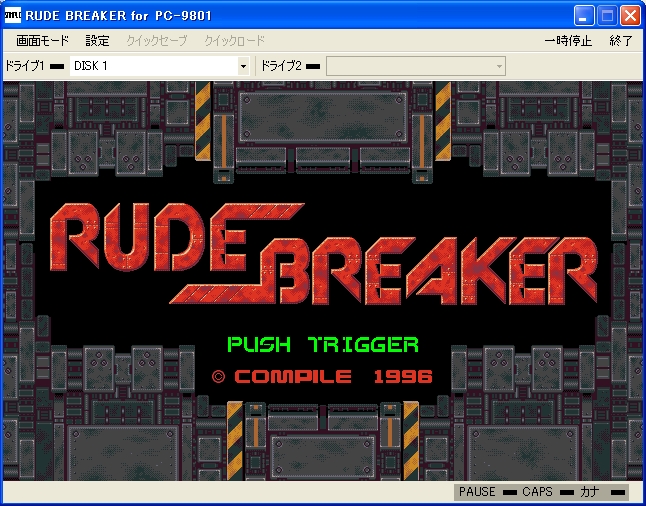Click the PUSH TRIGGER prompt
The image size is (646, 506).
pos(323,344)
